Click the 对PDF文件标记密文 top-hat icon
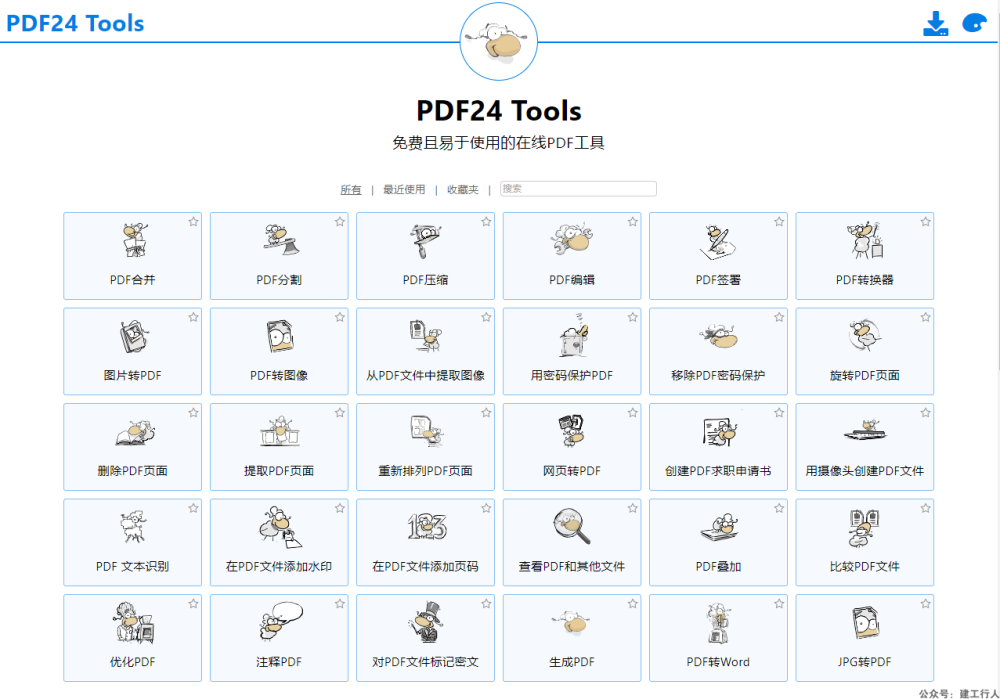1000x699 pixels. (x=427, y=622)
